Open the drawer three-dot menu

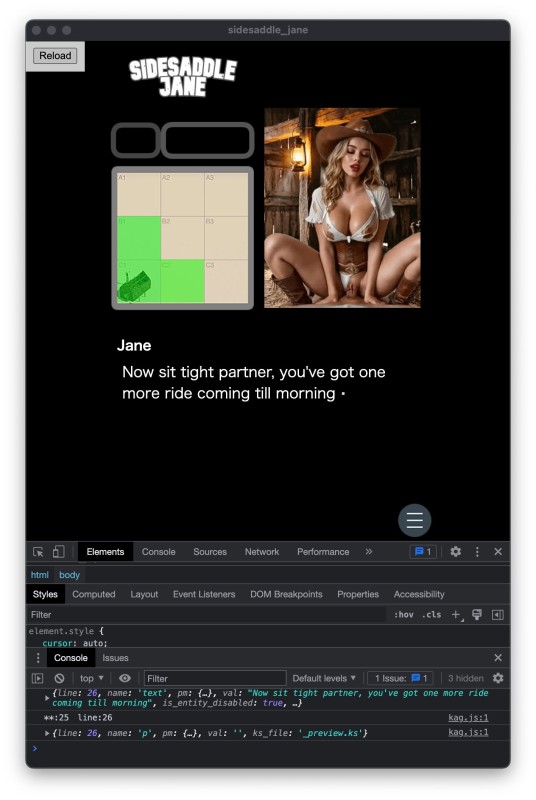point(38,658)
